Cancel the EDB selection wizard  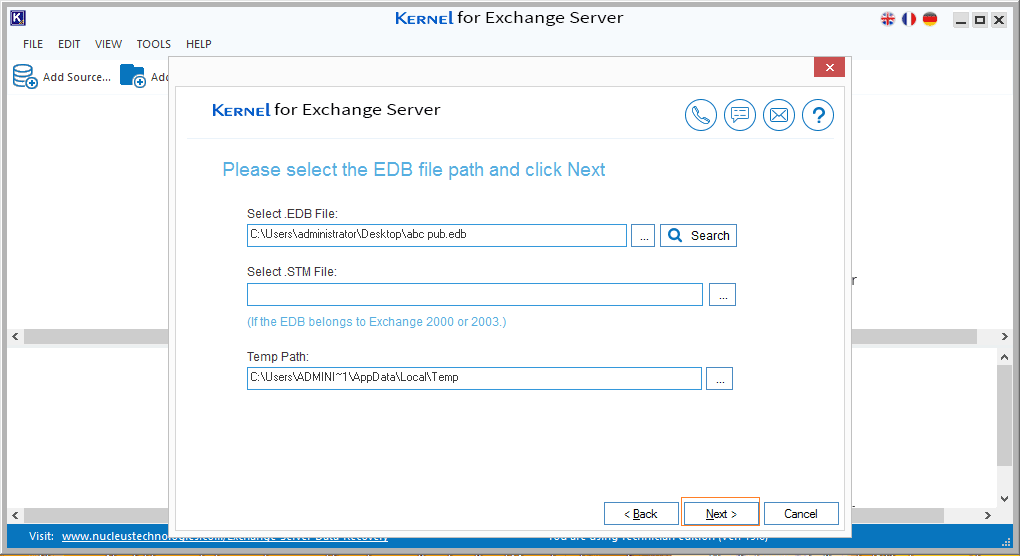pyautogui.click(x=801, y=514)
